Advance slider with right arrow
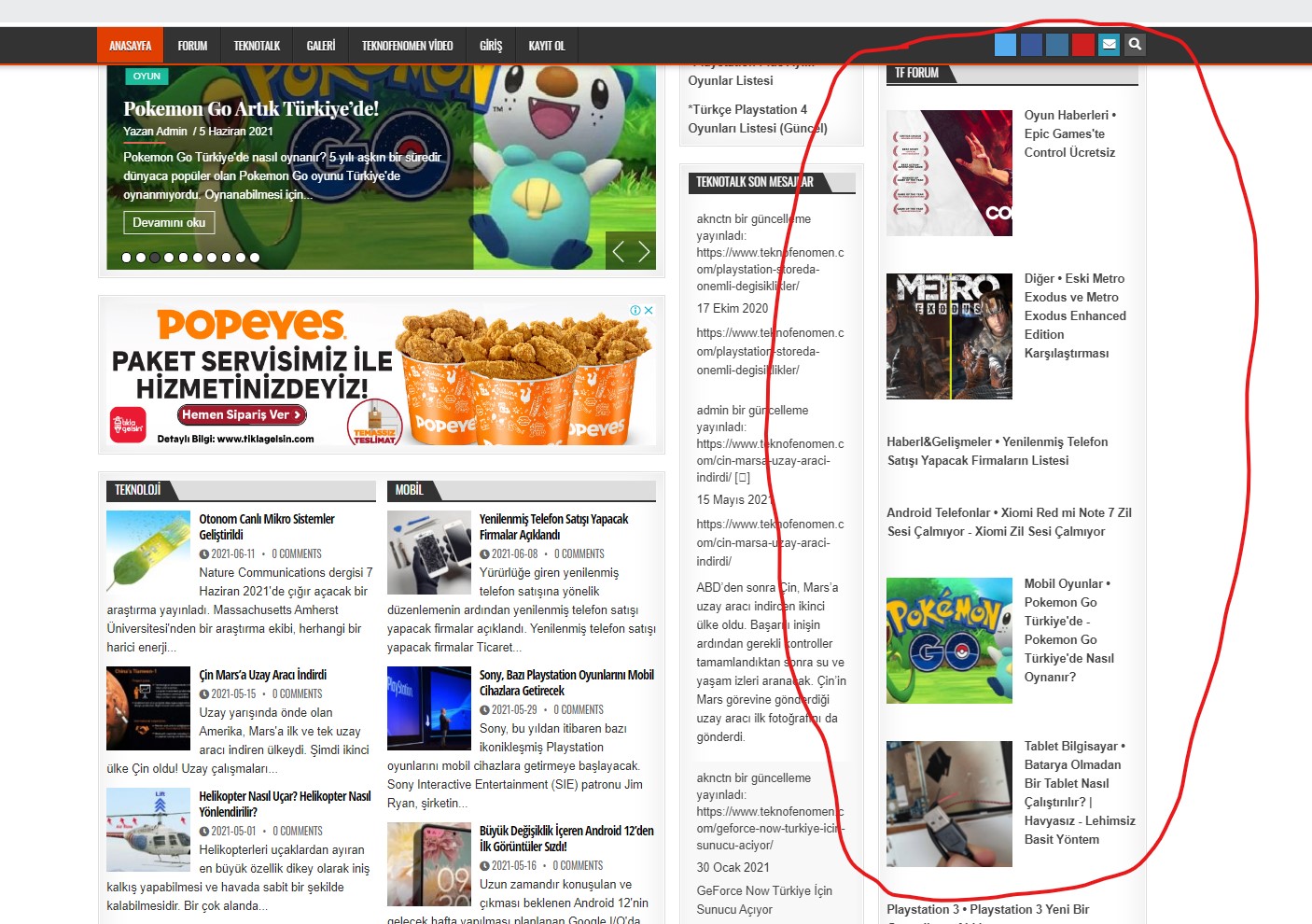This screenshot has height=924, width=1312. pyautogui.click(x=644, y=250)
